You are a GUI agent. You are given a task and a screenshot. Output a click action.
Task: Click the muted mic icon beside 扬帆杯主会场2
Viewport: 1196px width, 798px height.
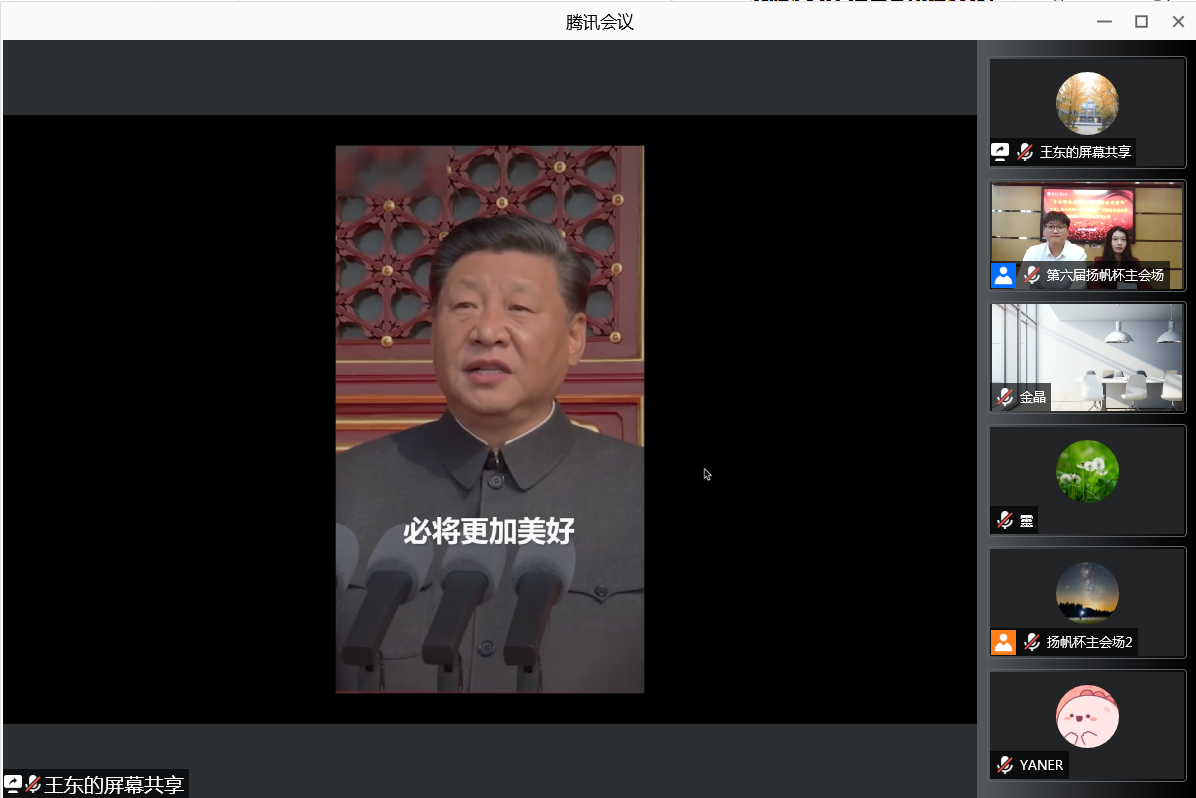pyautogui.click(x=1032, y=642)
